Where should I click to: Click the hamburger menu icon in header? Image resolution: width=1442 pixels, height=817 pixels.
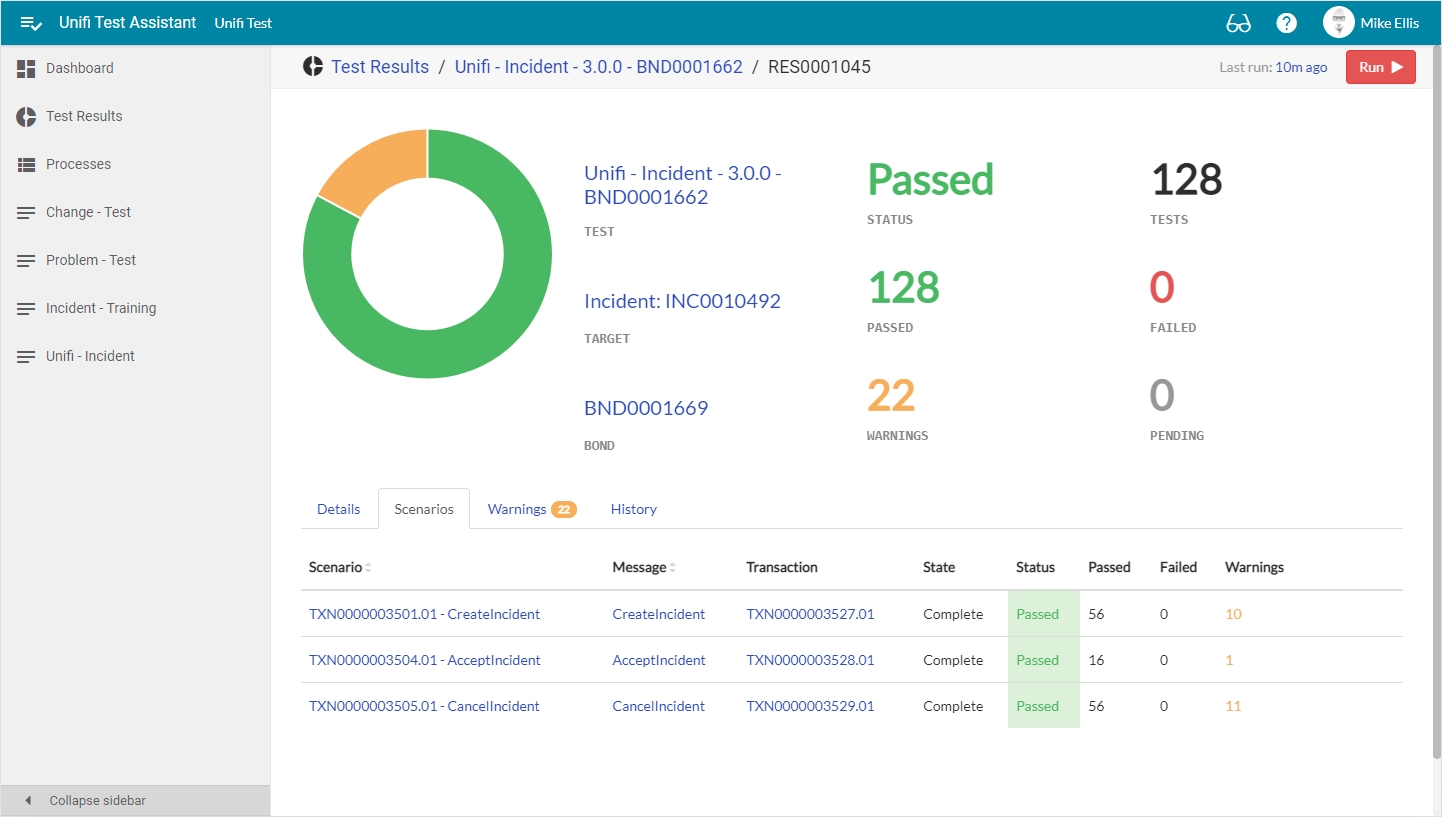(30, 23)
